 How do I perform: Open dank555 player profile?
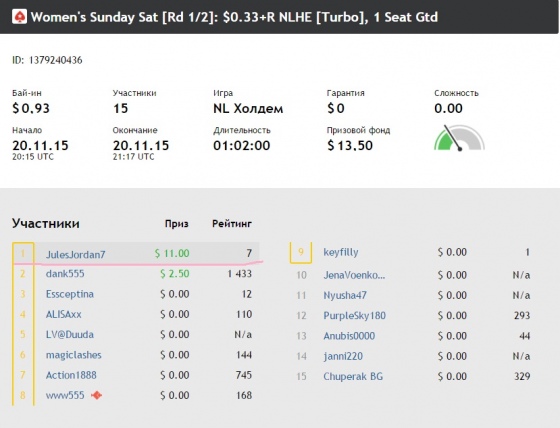click(65, 274)
